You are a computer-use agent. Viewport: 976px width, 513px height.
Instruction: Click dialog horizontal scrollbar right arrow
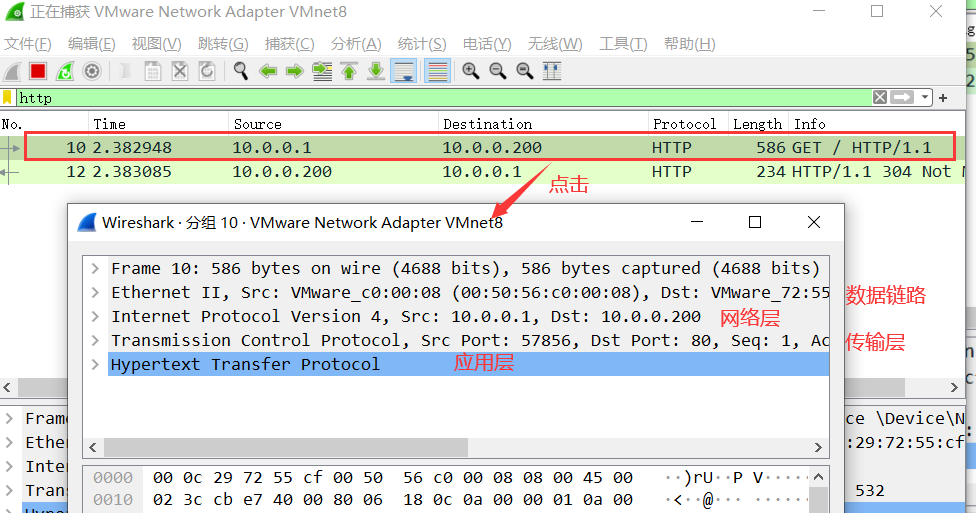(x=818, y=448)
